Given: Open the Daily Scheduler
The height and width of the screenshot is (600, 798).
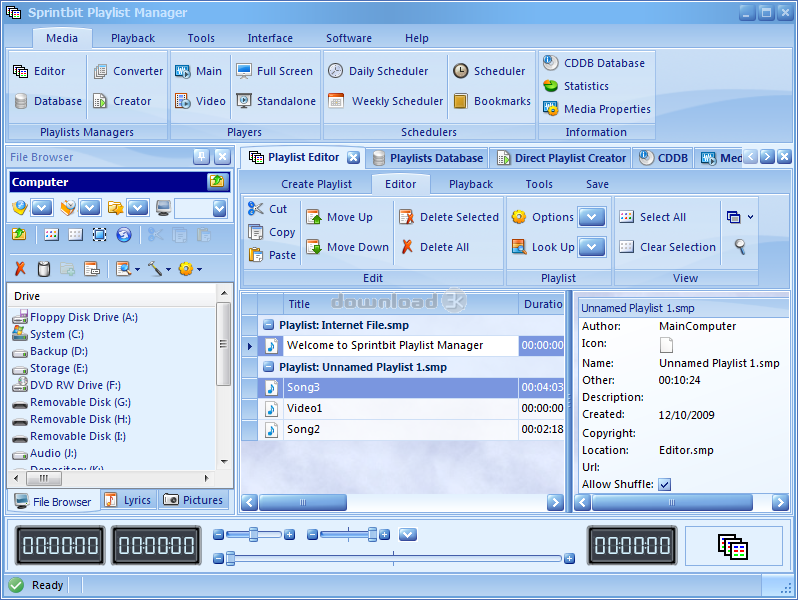Looking at the screenshot, I should tap(378, 71).
